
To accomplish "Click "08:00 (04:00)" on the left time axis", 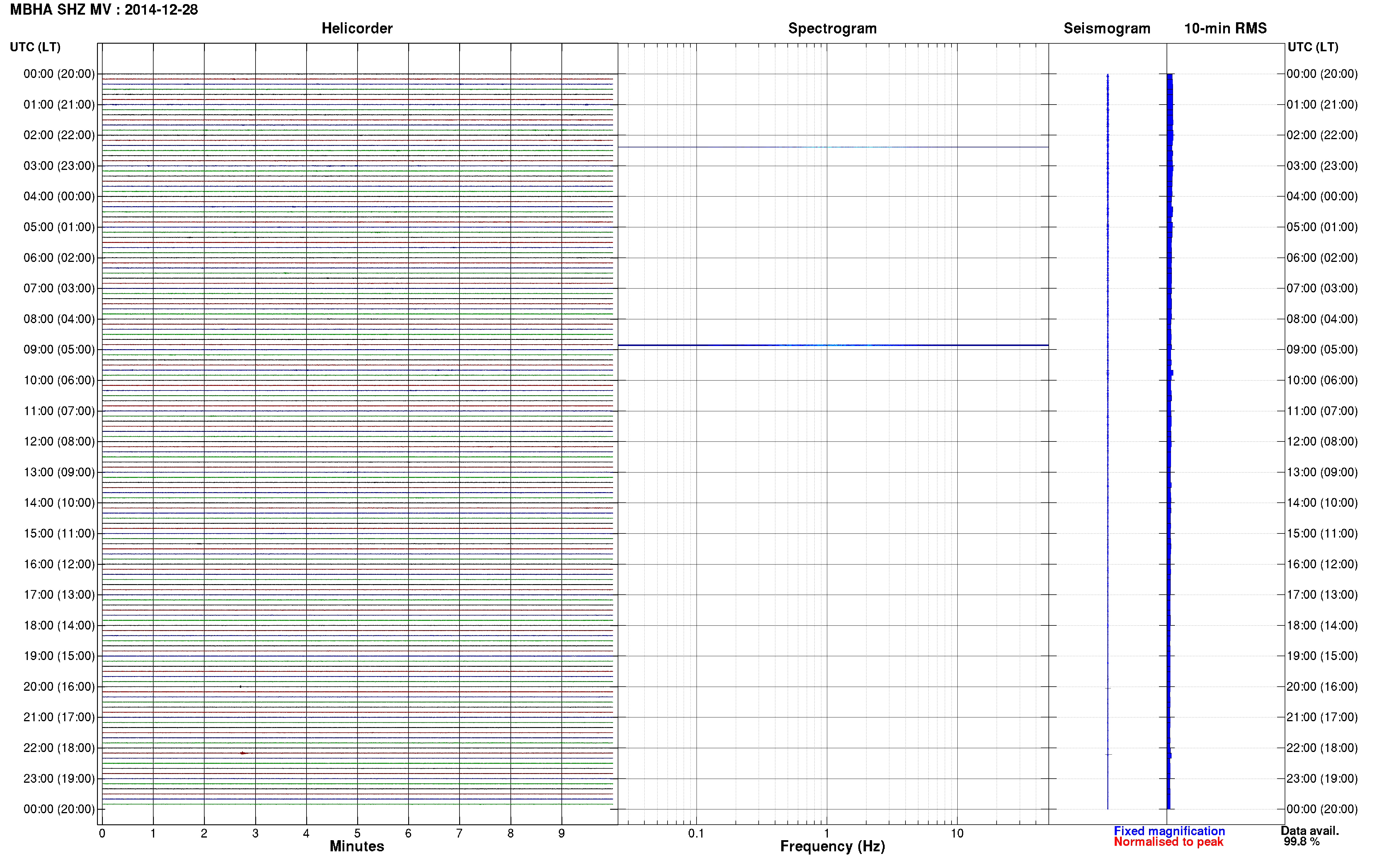I will click(x=59, y=319).
